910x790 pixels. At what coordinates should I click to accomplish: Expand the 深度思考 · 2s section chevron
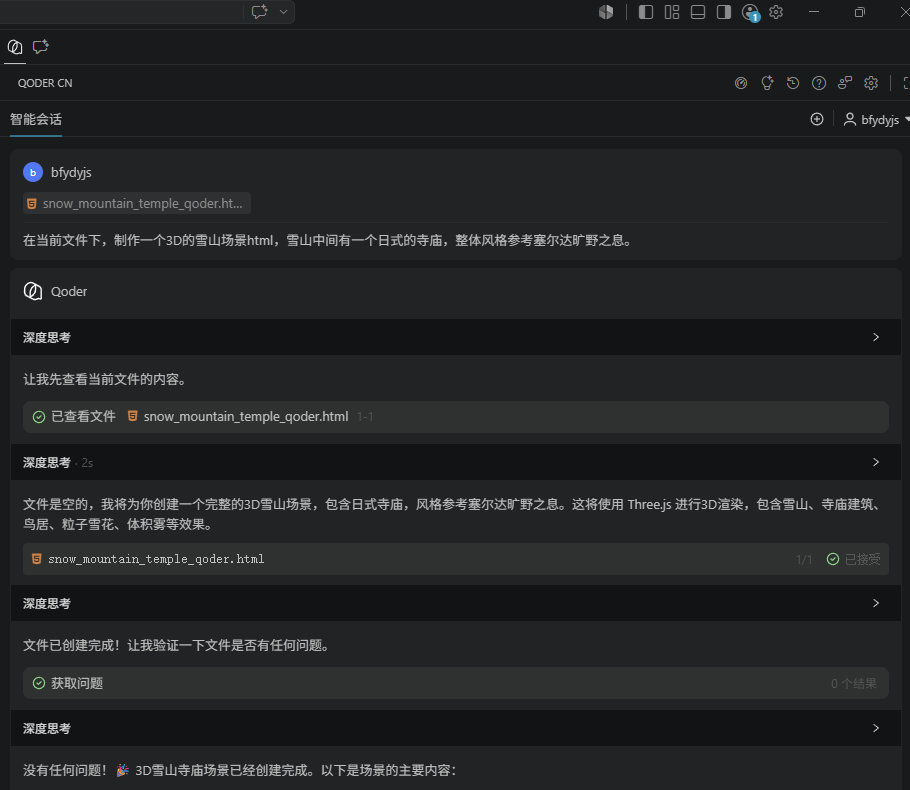pyautogui.click(x=876, y=462)
